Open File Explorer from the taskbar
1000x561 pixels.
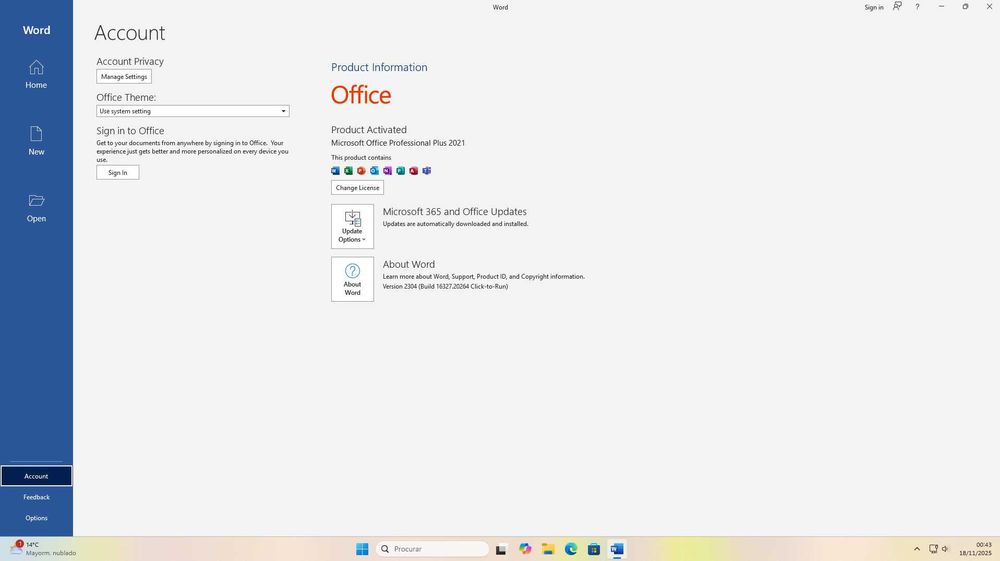click(x=548, y=549)
